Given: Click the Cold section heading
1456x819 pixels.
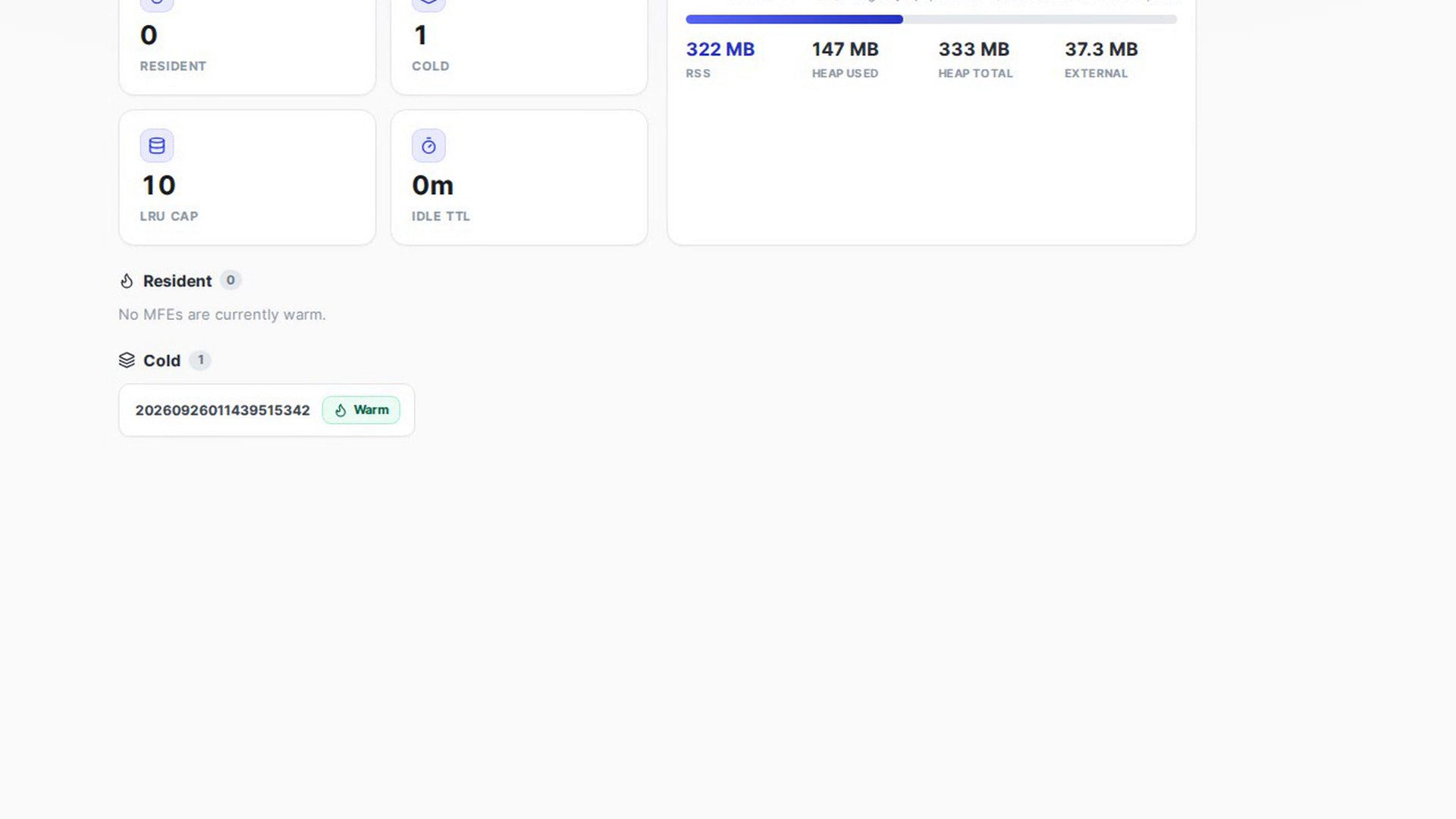Looking at the screenshot, I should [162, 361].
